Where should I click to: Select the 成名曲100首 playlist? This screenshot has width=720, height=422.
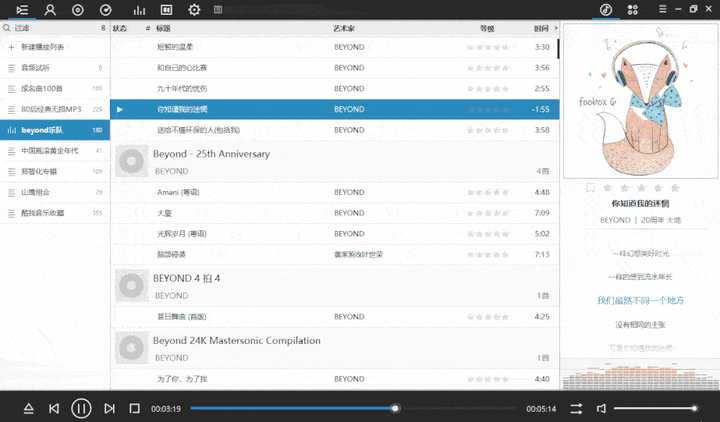click(55, 88)
